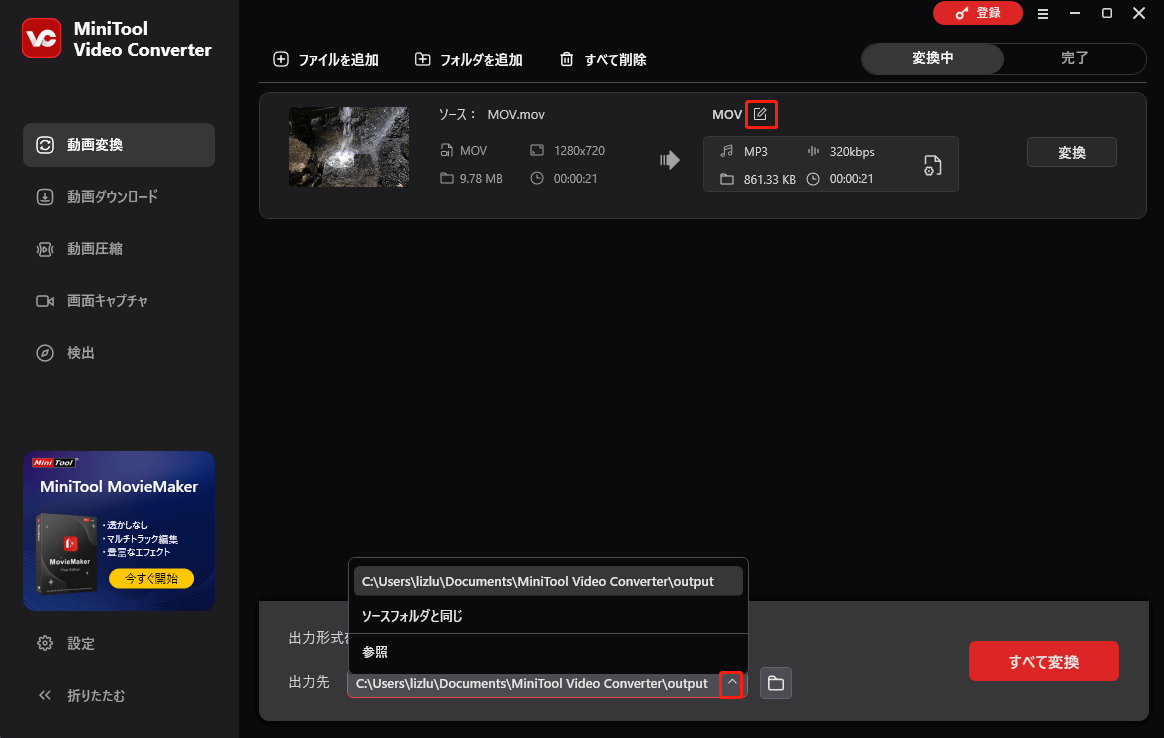Click the 出力先 label
Image resolution: width=1164 pixels, height=738 pixels.
[309, 682]
